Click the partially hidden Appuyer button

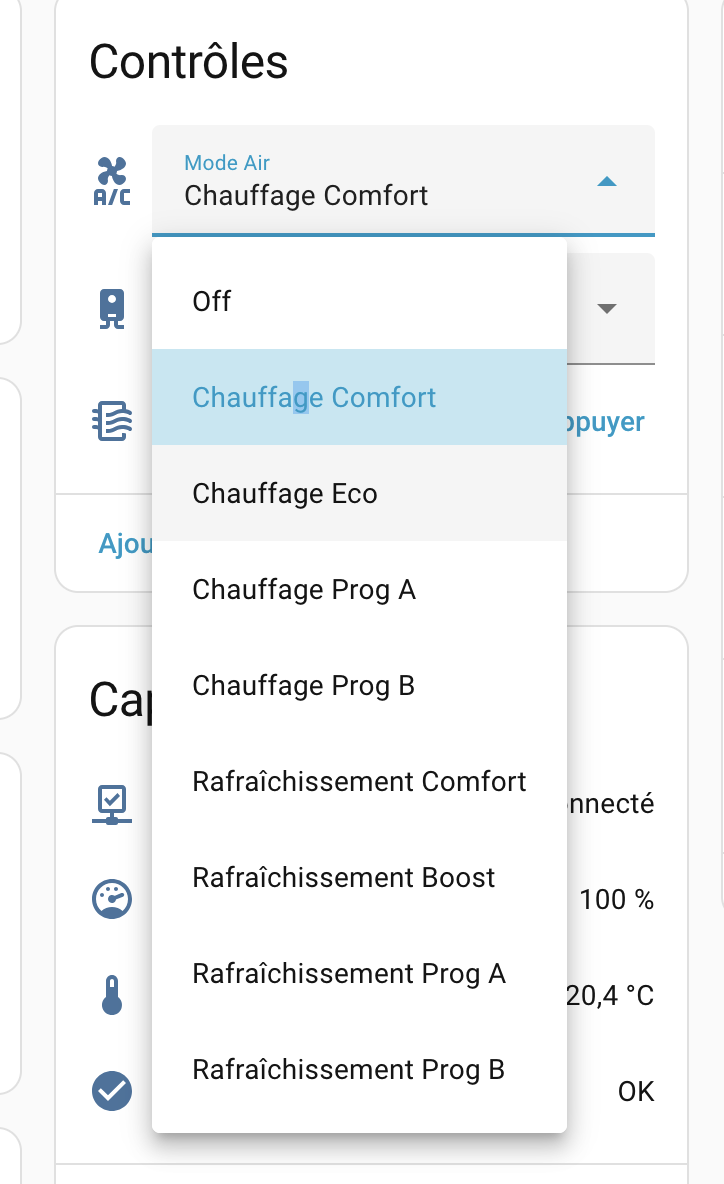pos(606,422)
